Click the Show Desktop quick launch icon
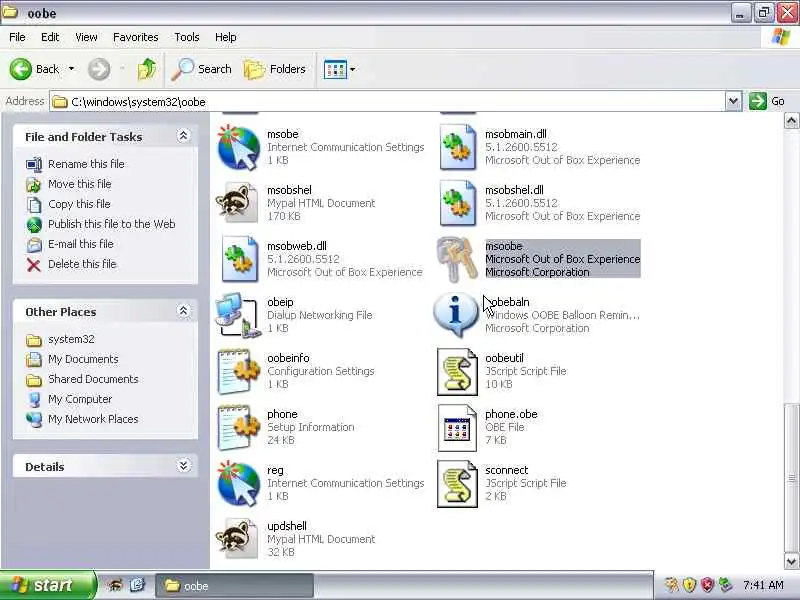The image size is (800, 600). click(137, 585)
